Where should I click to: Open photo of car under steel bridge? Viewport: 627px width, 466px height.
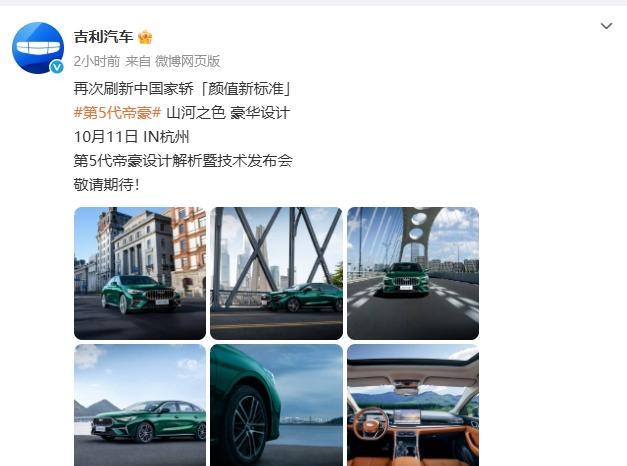click(x=276, y=273)
